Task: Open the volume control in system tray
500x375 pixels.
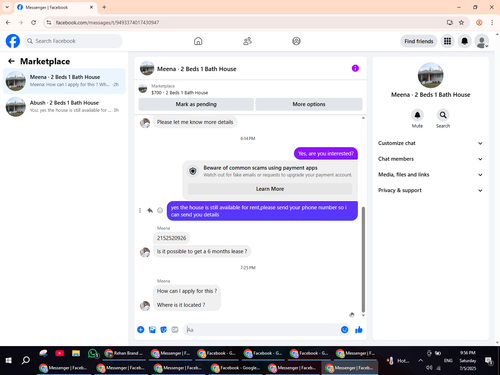Action: (x=429, y=367)
